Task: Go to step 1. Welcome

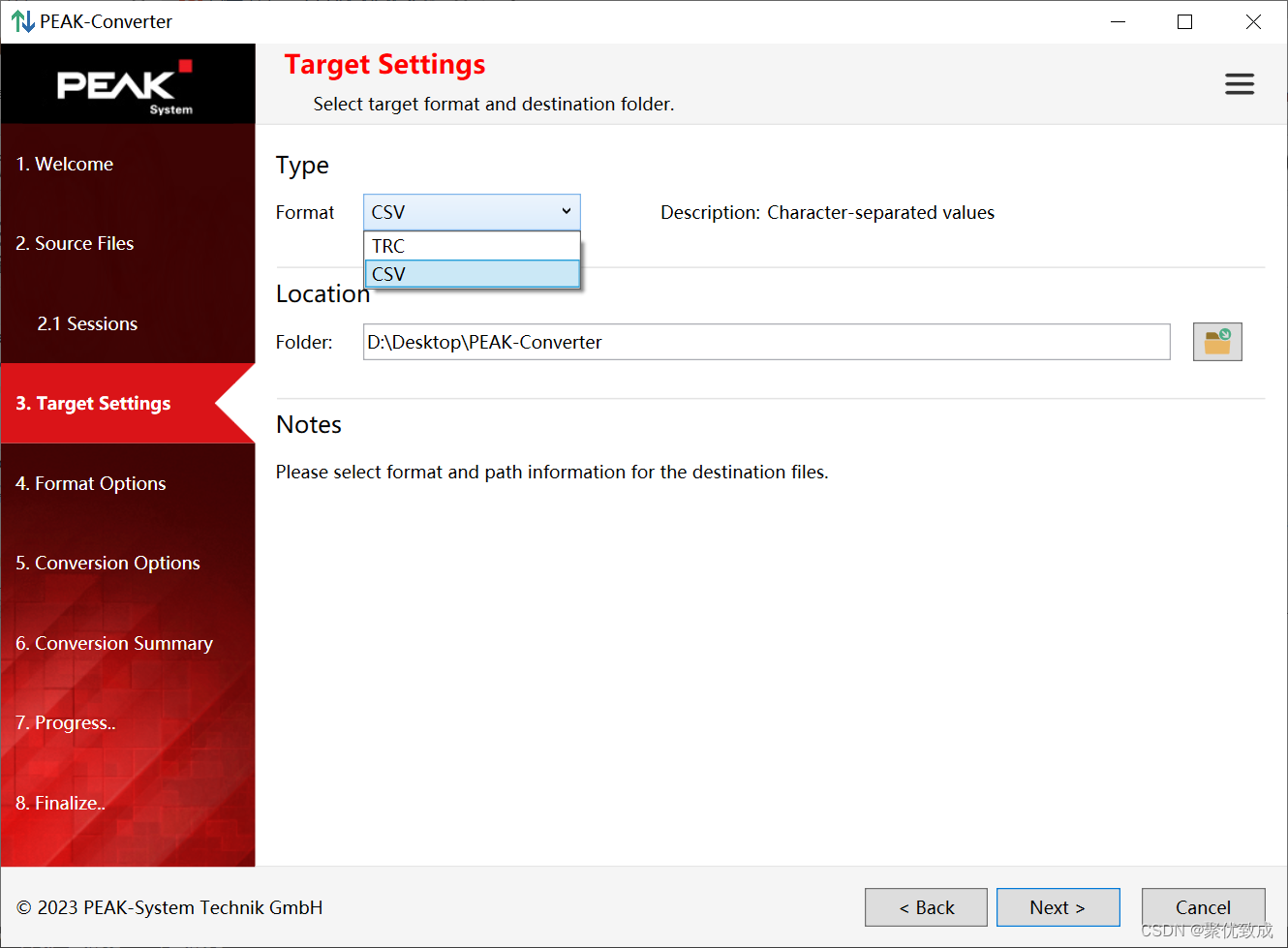Action: [65, 164]
